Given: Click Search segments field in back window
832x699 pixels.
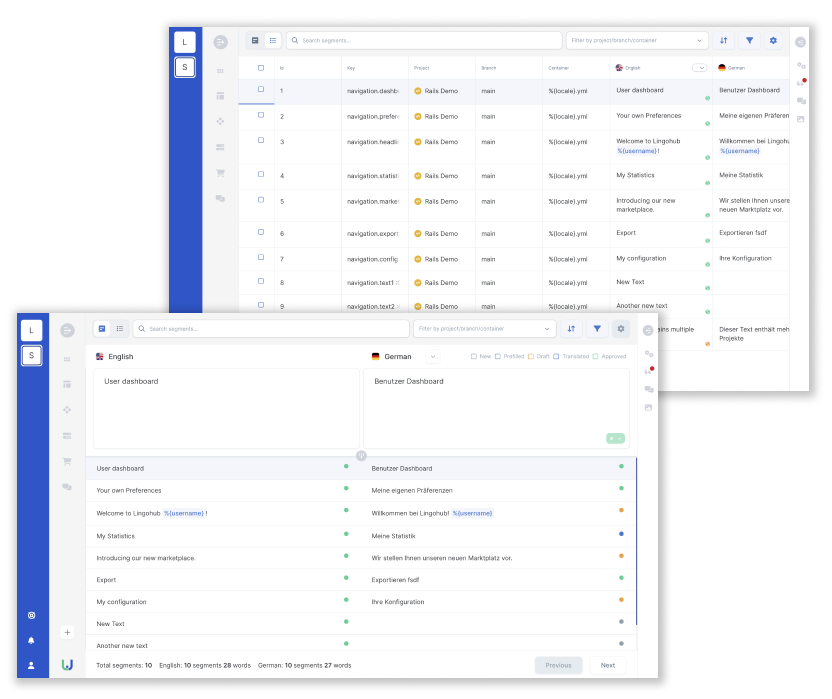Looking at the screenshot, I should (424, 40).
